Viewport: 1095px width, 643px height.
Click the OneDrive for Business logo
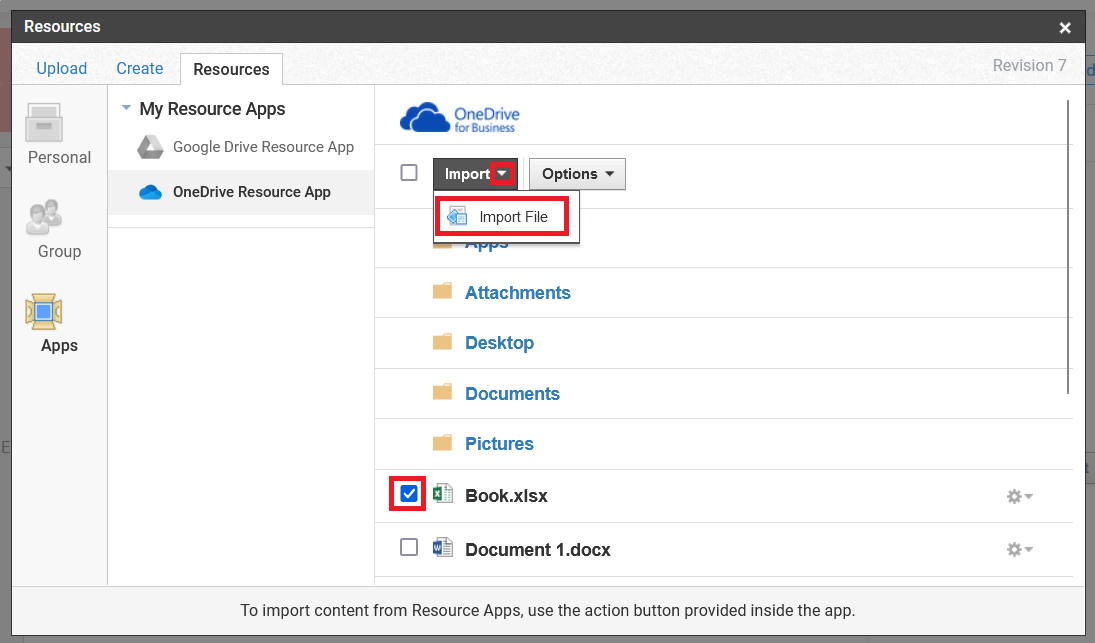click(460, 118)
